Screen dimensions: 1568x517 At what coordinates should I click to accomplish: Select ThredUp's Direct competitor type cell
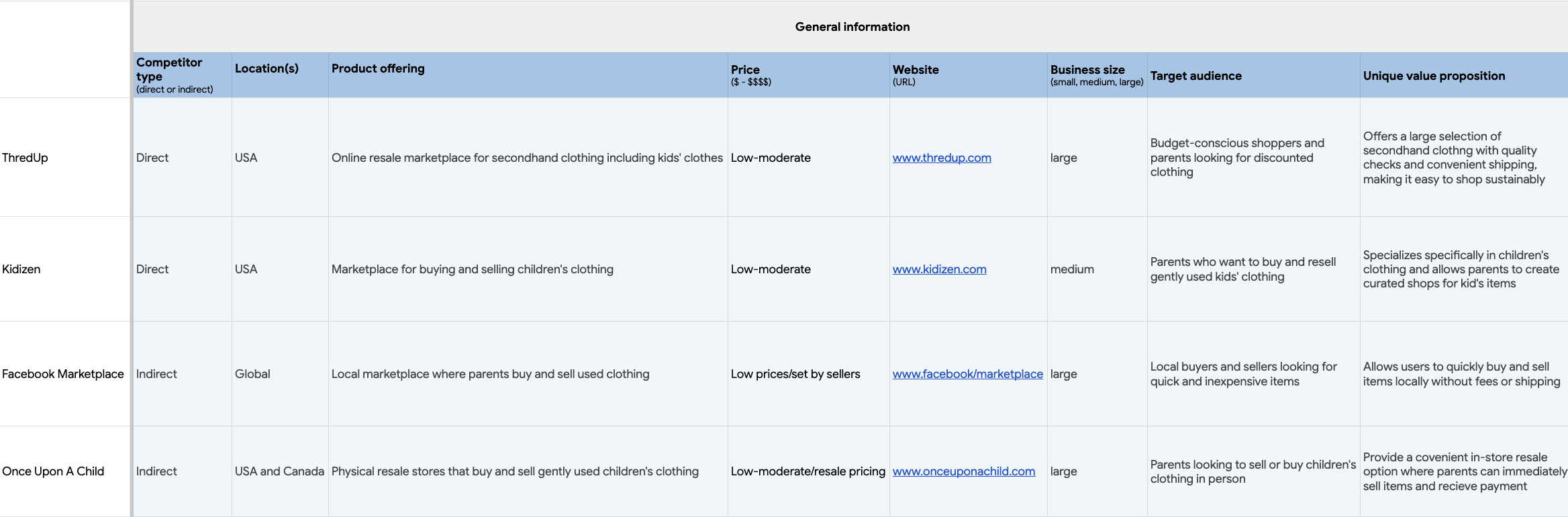pyautogui.click(x=183, y=158)
